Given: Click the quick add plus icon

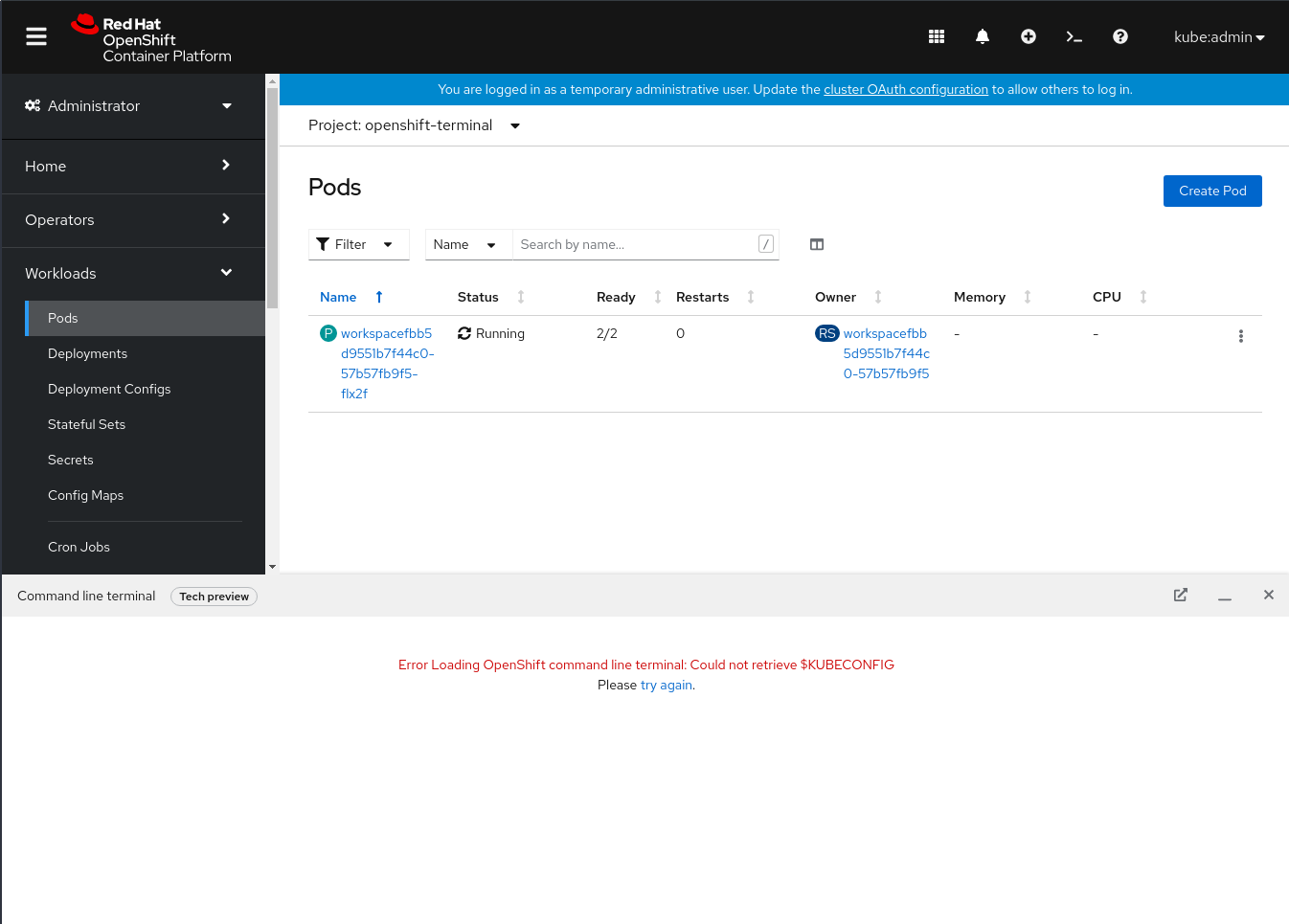Looking at the screenshot, I should (x=1029, y=36).
